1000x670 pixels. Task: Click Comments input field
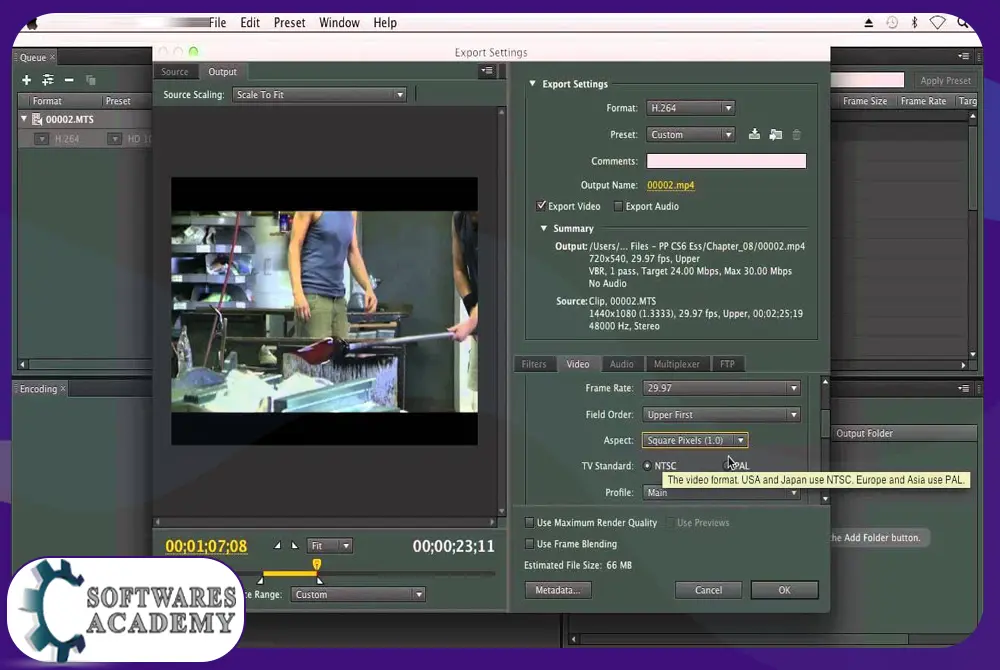(726, 161)
